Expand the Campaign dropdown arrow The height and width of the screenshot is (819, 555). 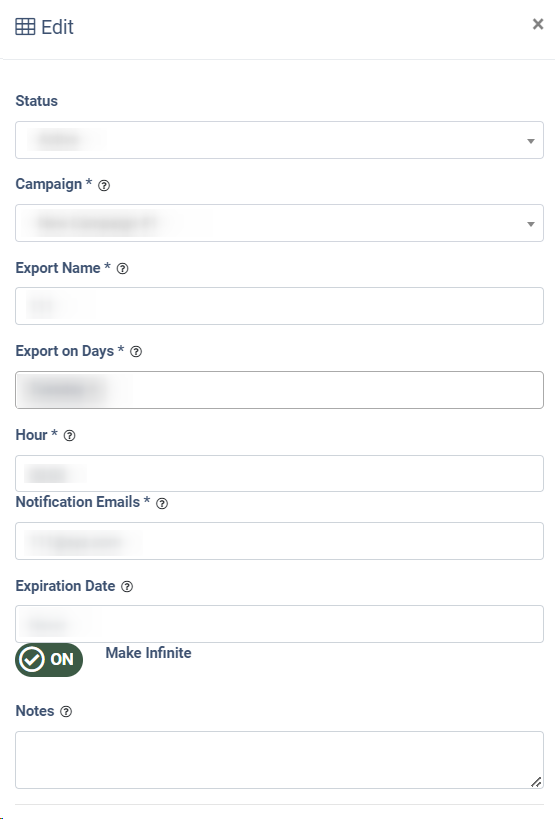530,224
